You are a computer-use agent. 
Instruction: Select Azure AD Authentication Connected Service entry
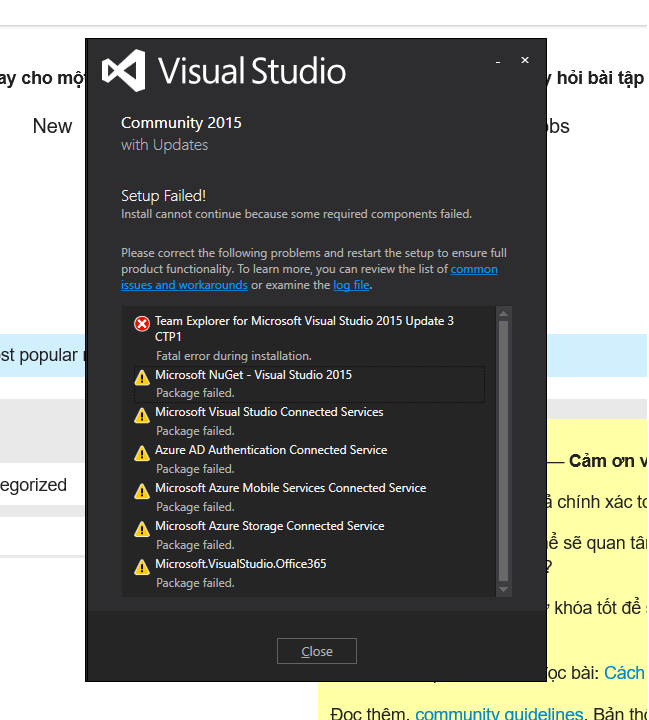(x=309, y=460)
